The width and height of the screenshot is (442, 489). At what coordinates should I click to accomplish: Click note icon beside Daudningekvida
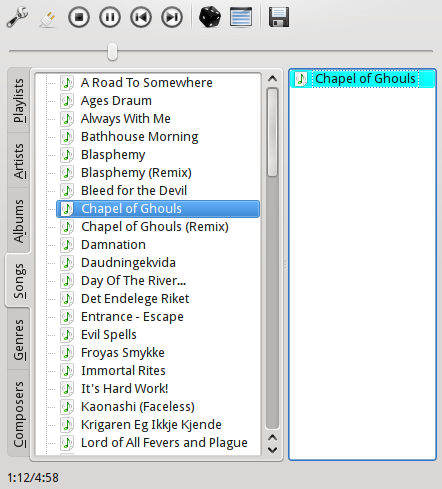(67, 263)
